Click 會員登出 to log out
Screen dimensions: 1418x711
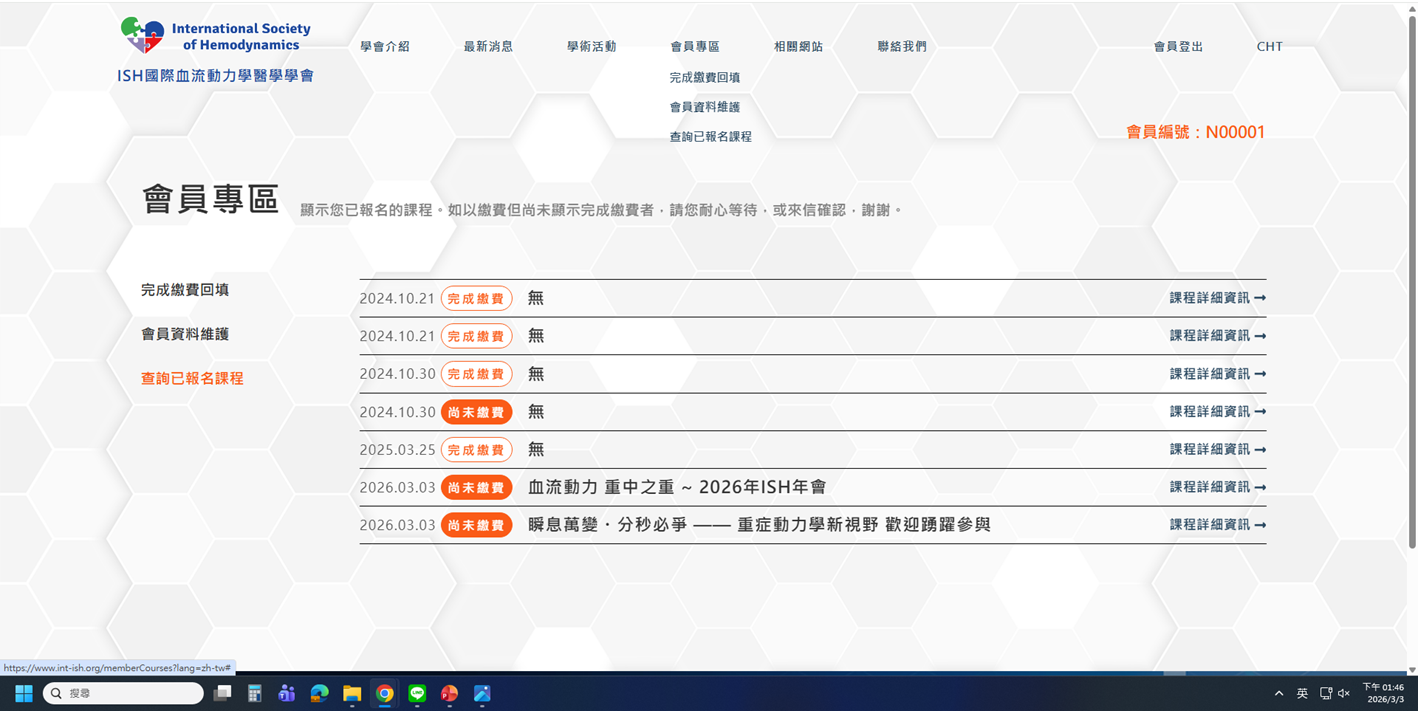click(1178, 47)
